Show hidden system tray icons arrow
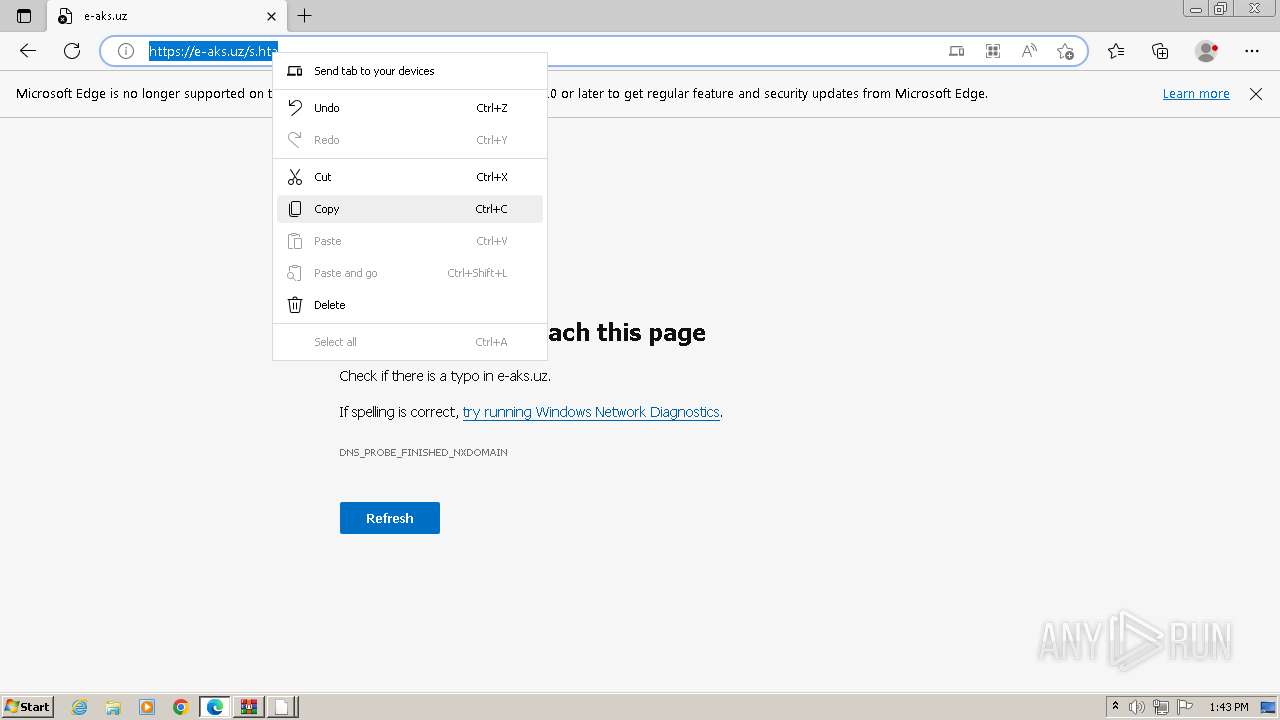 pyautogui.click(x=1116, y=707)
